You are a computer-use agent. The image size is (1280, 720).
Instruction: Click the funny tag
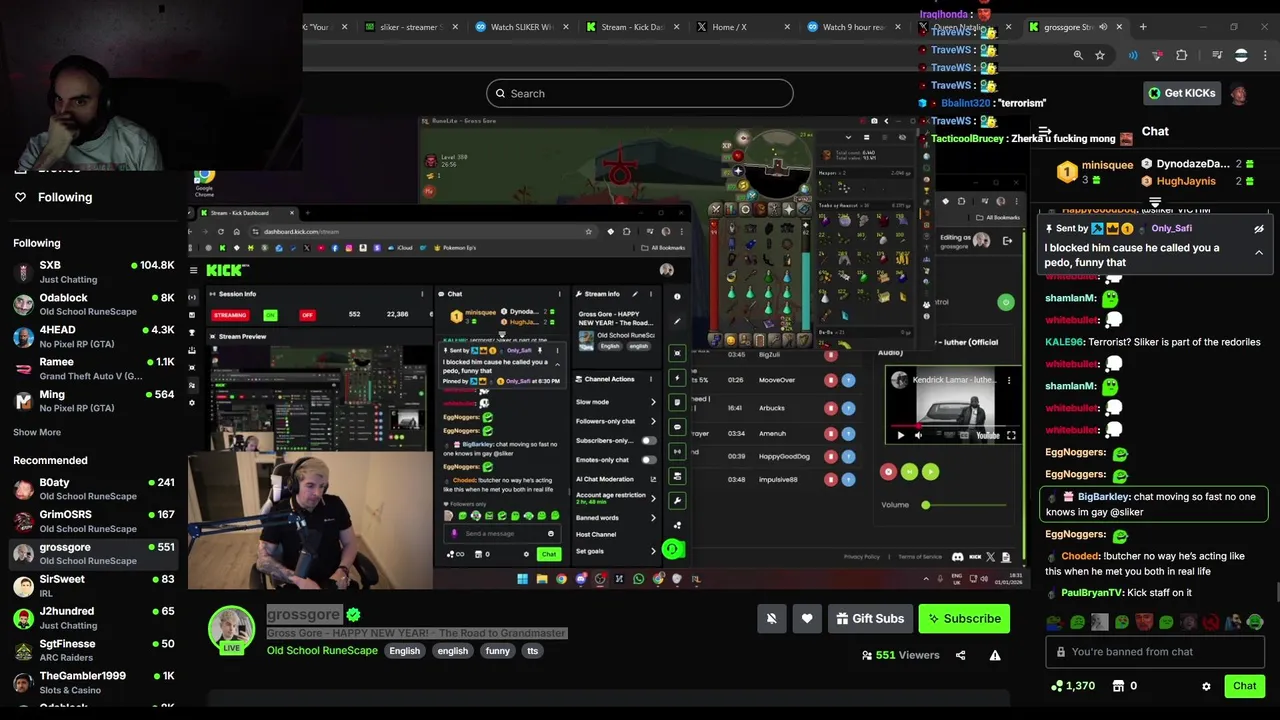(497, 651)
